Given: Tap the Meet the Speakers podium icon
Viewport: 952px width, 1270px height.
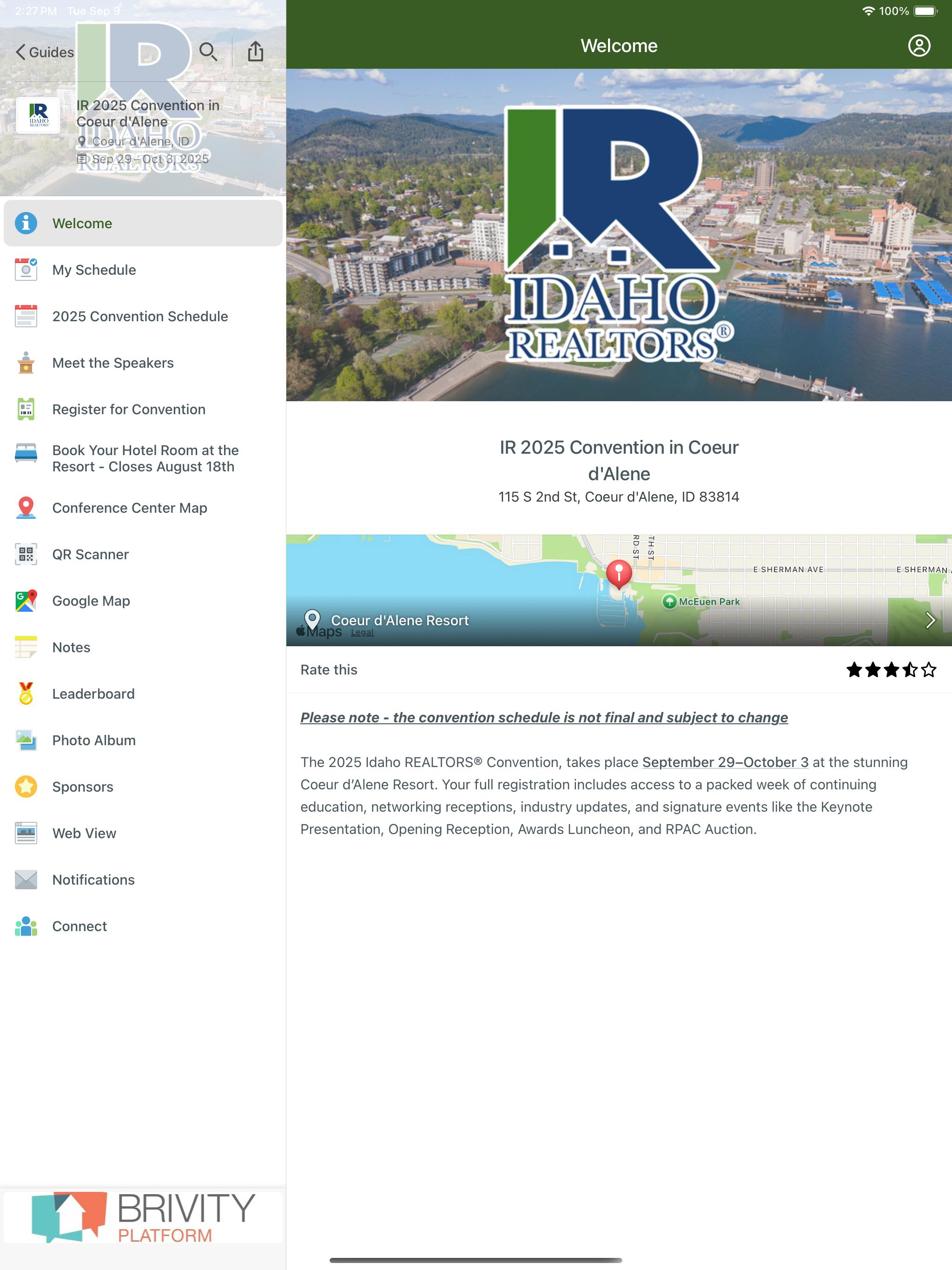Looking at the screenshot, I should tap(26, 362).
